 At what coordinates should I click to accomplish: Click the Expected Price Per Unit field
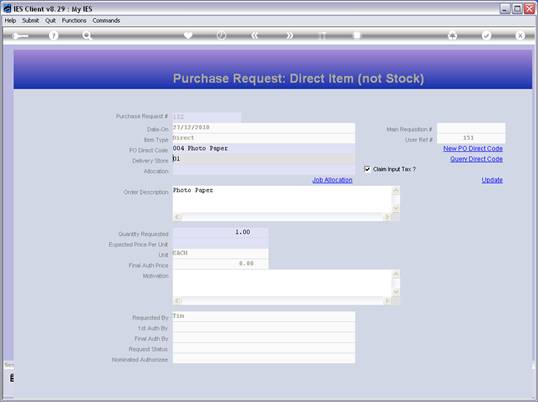[220, 244]
